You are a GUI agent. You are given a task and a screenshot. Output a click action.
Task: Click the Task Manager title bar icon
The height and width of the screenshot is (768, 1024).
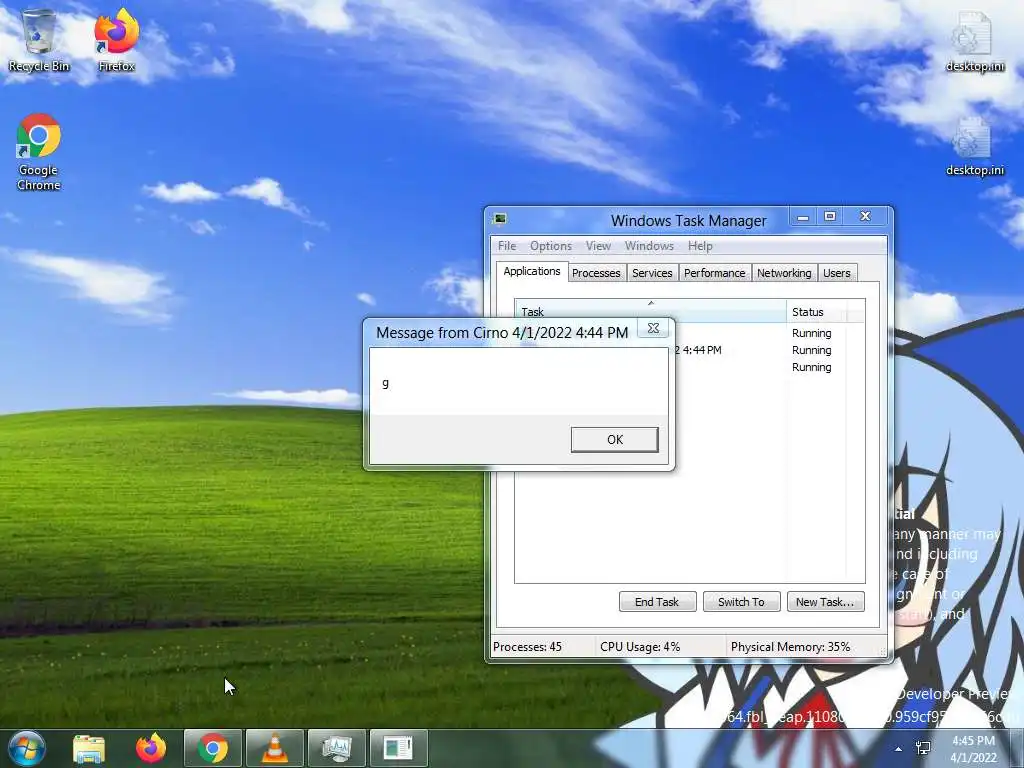pyautogui.click(x=500, y=219)
